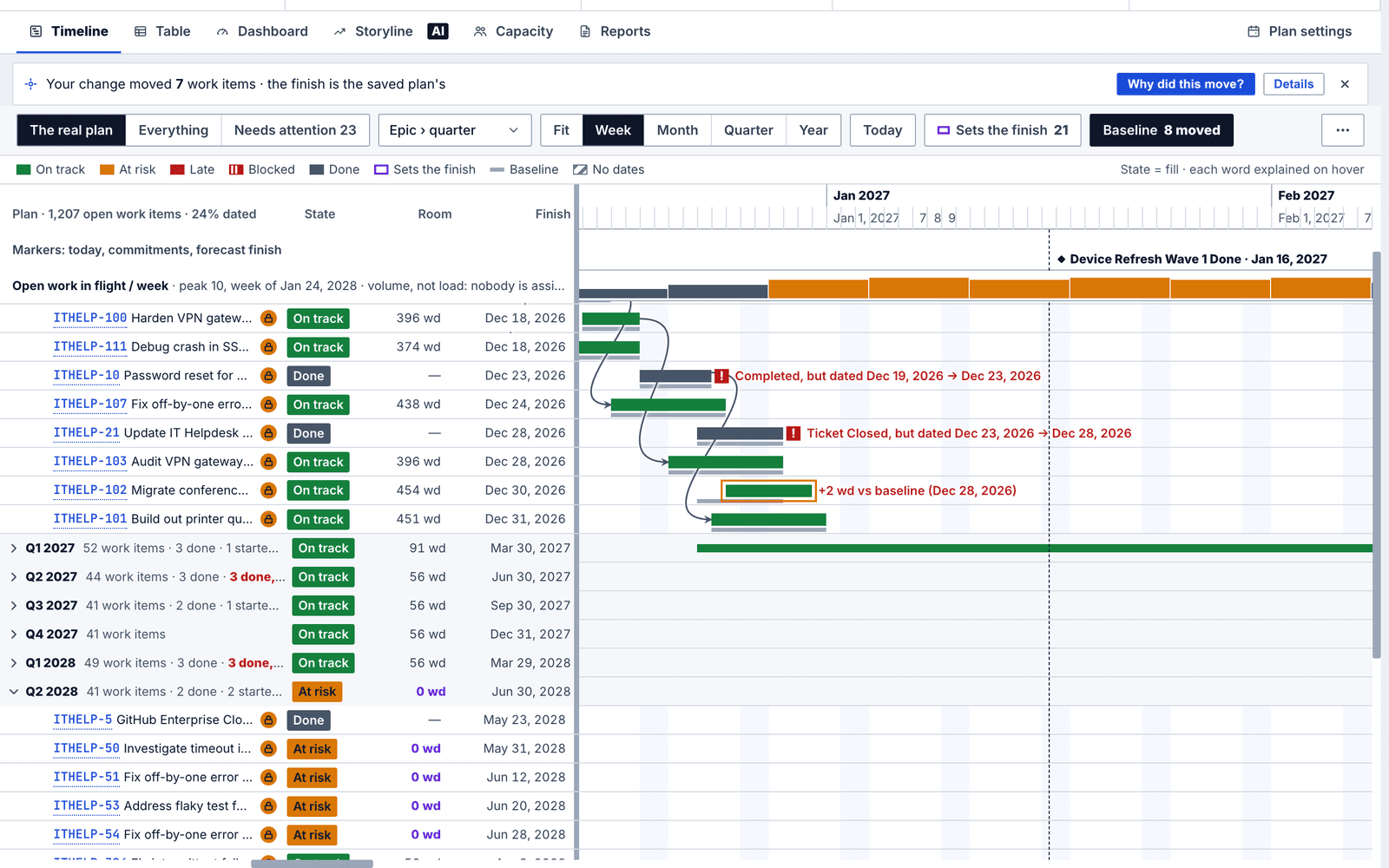Expand the Q1 2027 group
Image resolution: width=1389 pixels, height=868 pixels.
coord(14,549)
